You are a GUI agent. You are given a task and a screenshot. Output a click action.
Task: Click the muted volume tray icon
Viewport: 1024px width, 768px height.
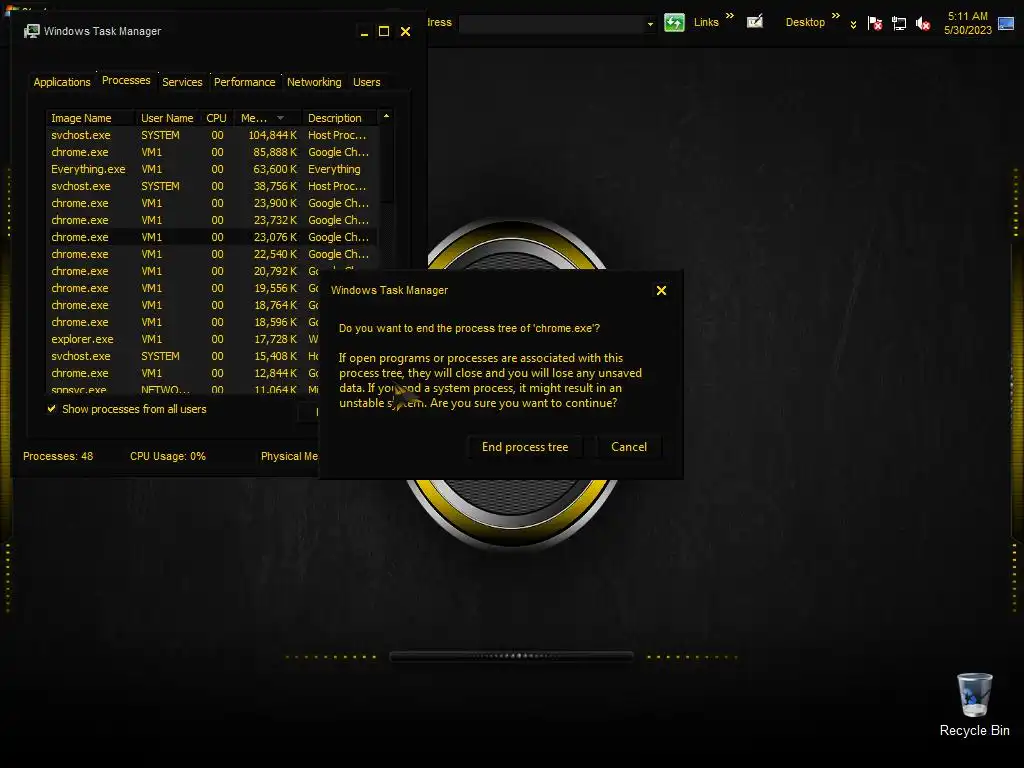click(923, 24)
